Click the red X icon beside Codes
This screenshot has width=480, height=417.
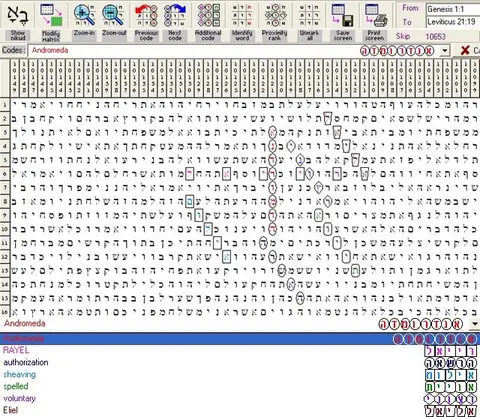click(465, 51)
